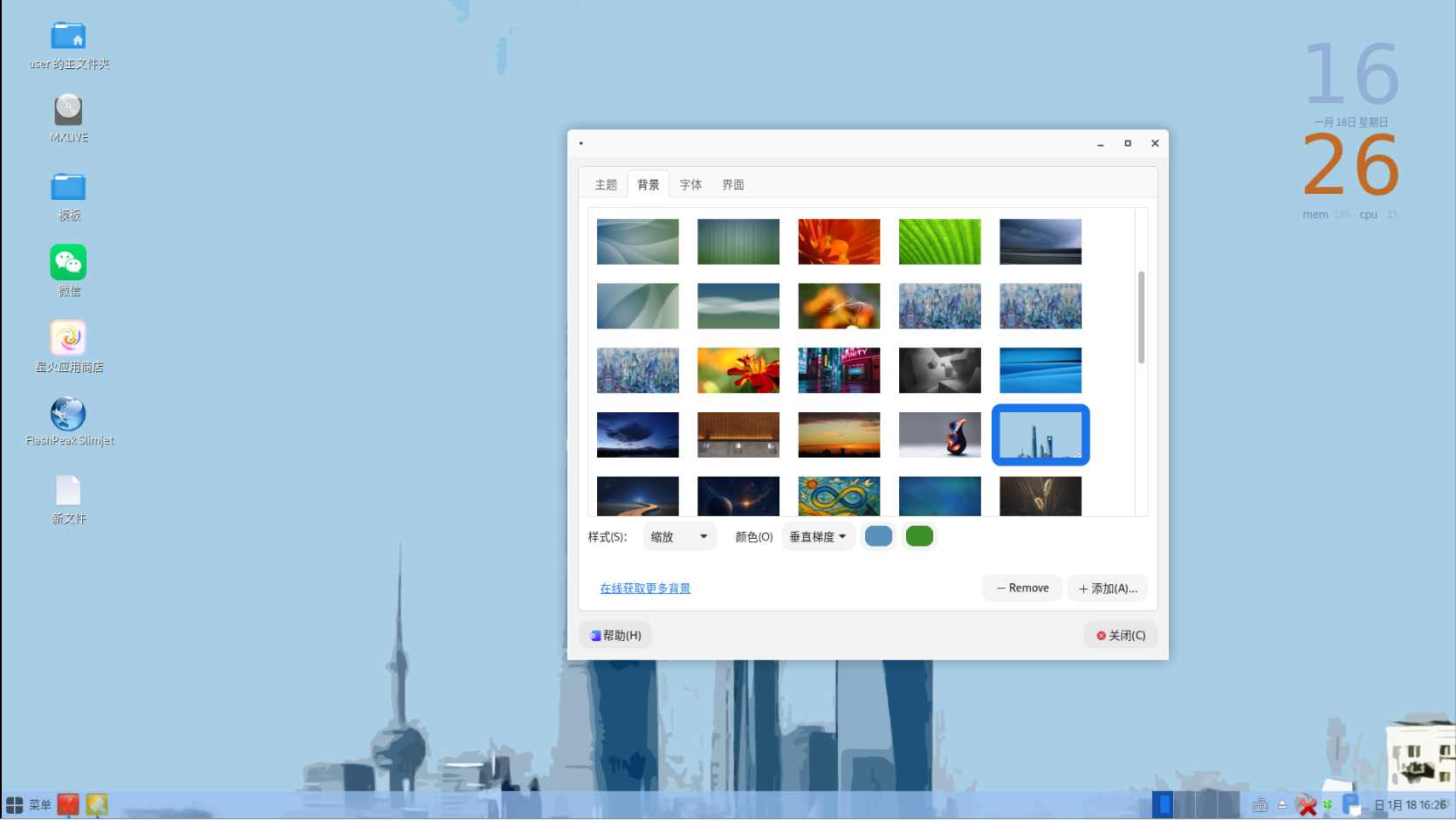Screen dimensions: 1456x820
Task: Select the green vertical stripes wallpaper
Action: (x=738, y=242)
